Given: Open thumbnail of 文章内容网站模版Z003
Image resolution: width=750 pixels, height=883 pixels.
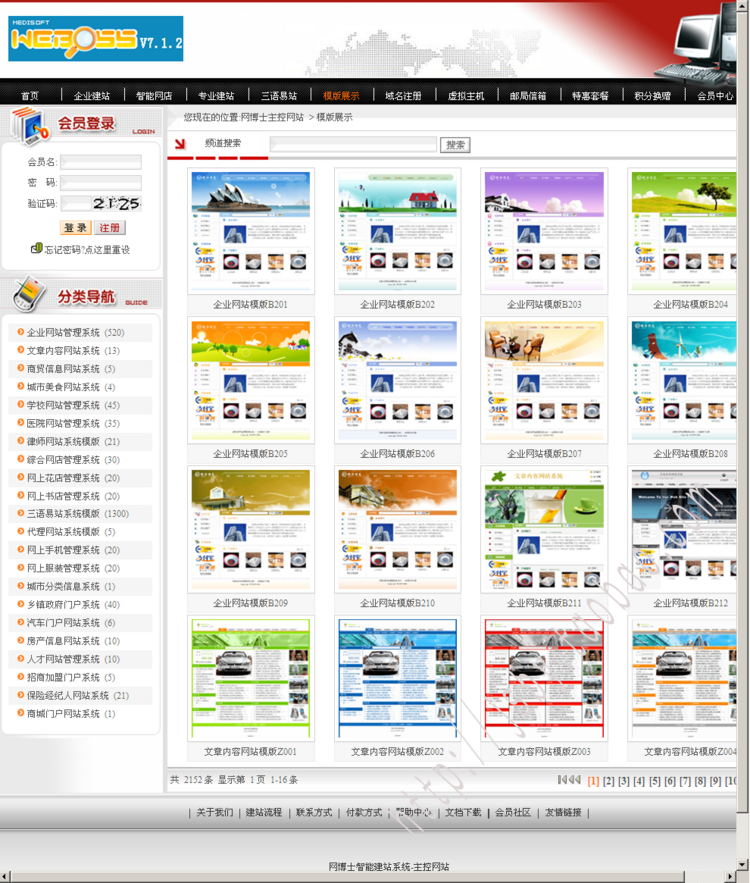Looking at the screenshot, I should point(544,679).
